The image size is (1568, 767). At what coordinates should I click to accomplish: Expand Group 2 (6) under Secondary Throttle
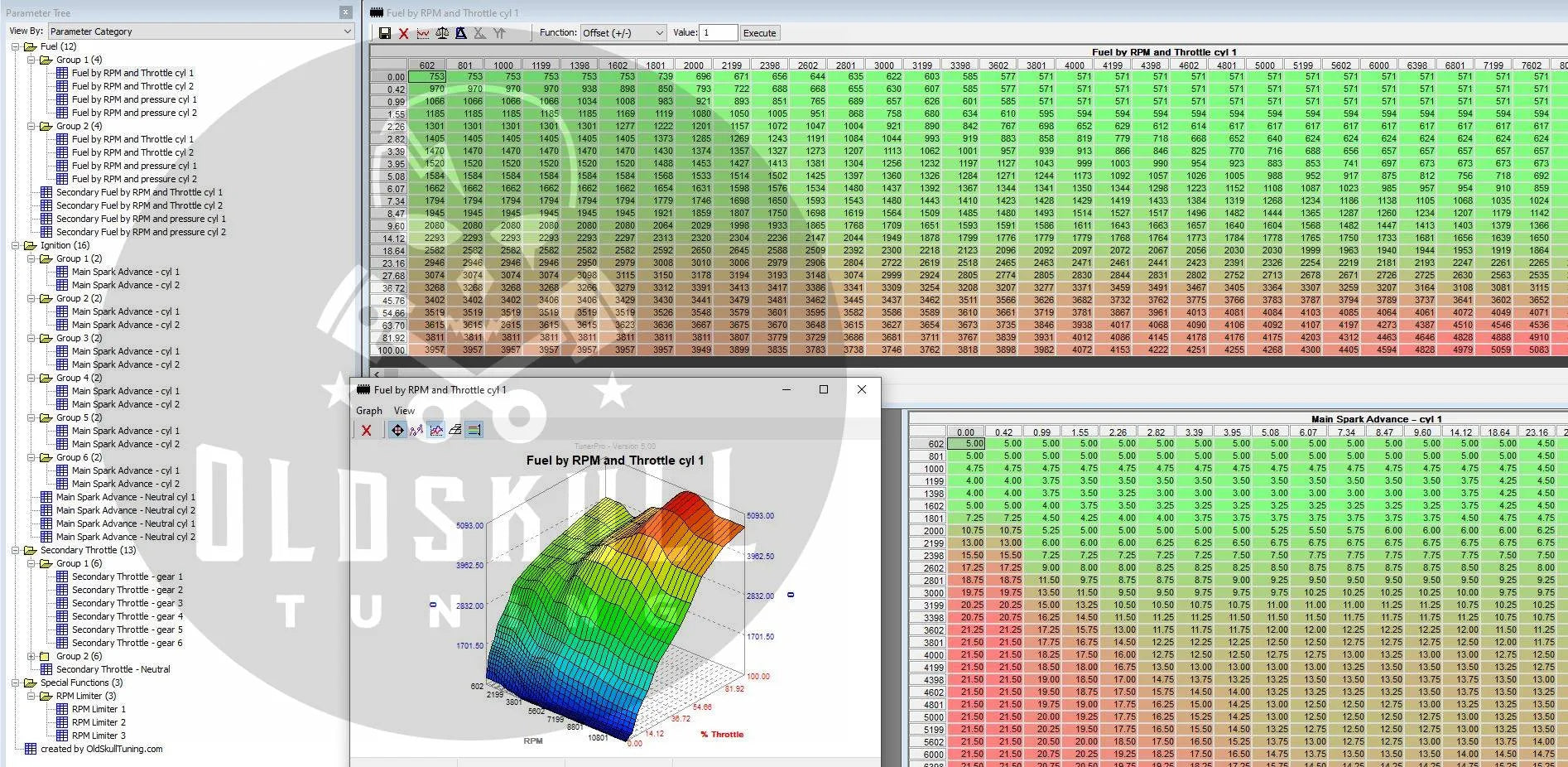tap(31, 656)
